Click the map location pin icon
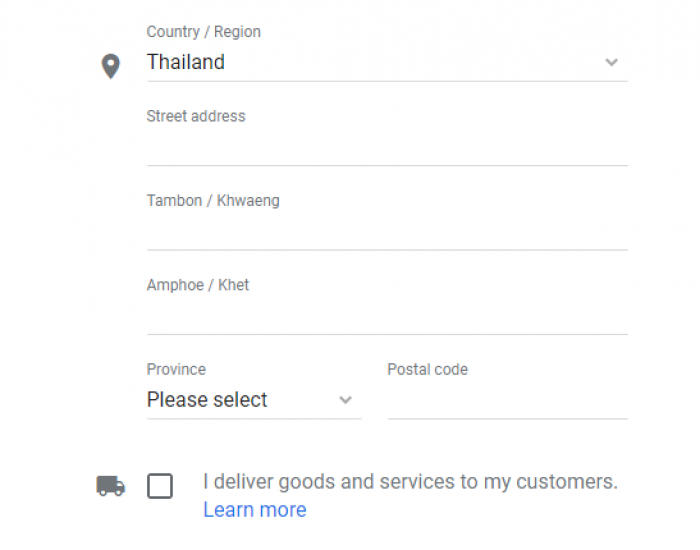Screen dimensions: 700x550 coord(111,66)
